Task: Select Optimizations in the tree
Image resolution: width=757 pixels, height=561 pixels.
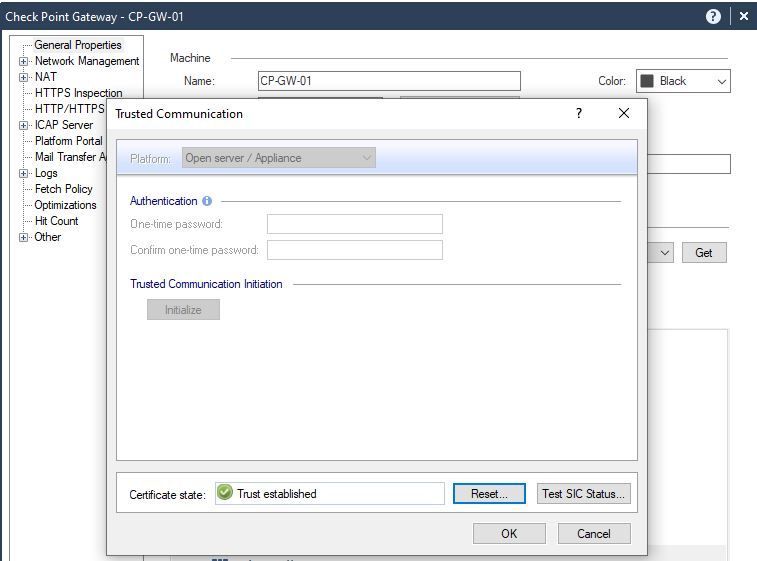Action: pos(65,205)
